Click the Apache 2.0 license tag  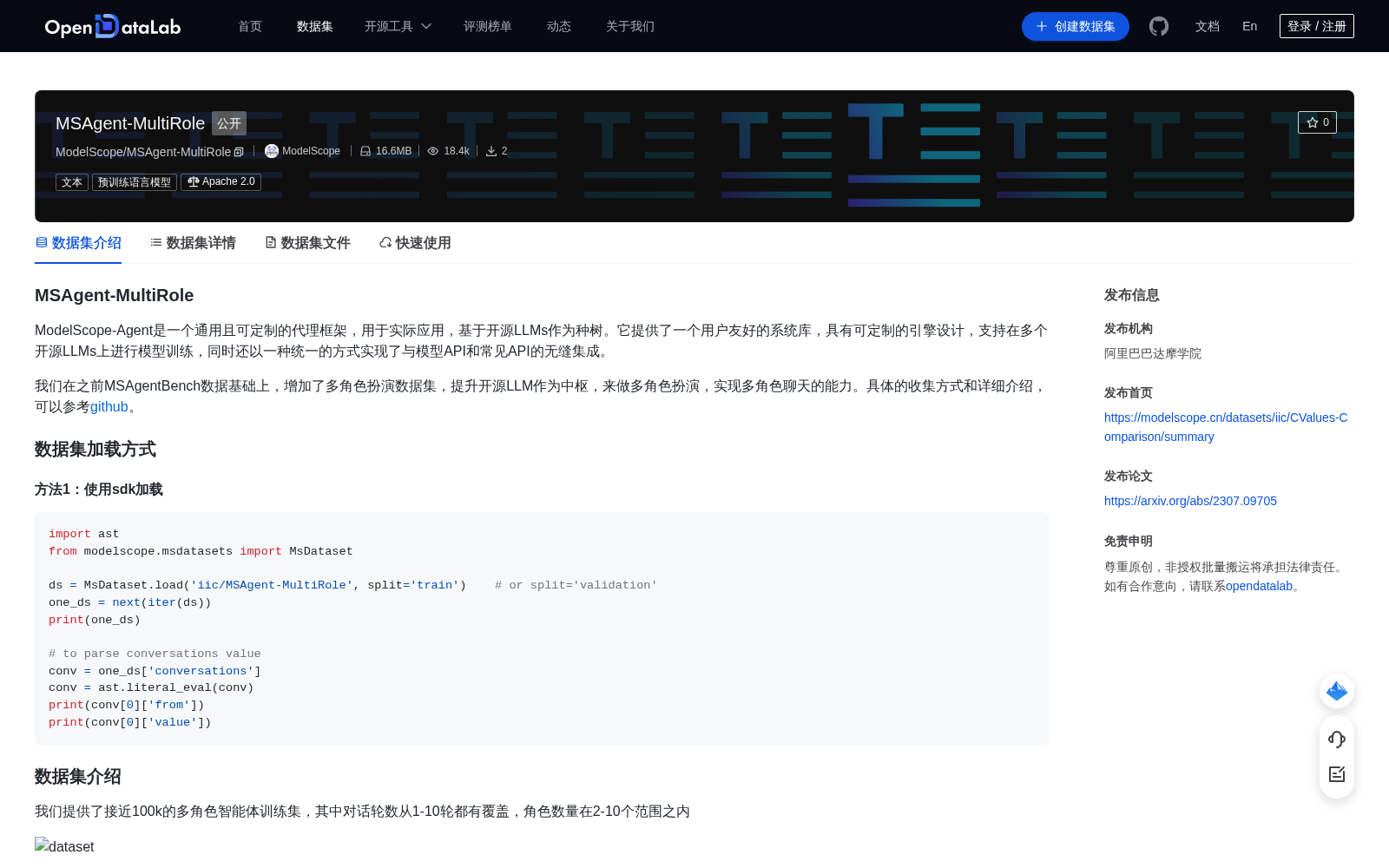point(221,181)
